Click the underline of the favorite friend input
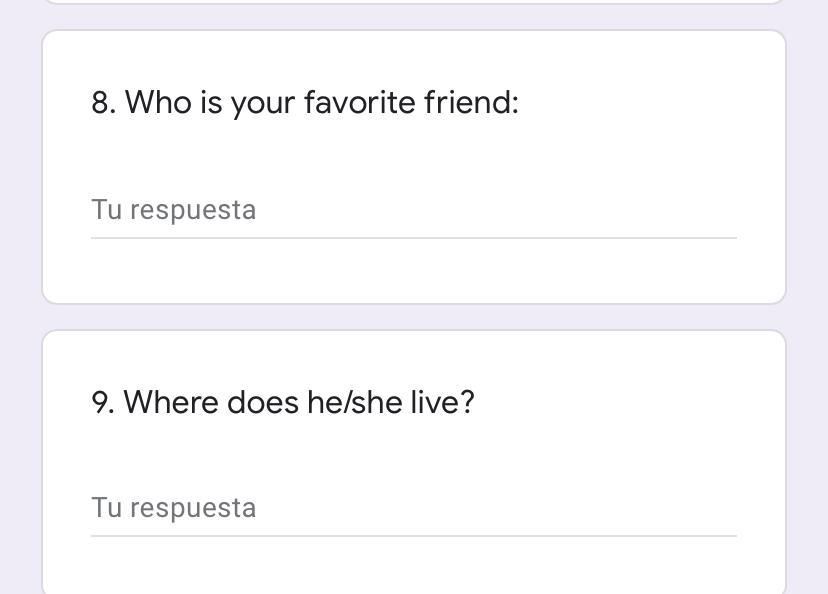 click(x=413, y=238)
